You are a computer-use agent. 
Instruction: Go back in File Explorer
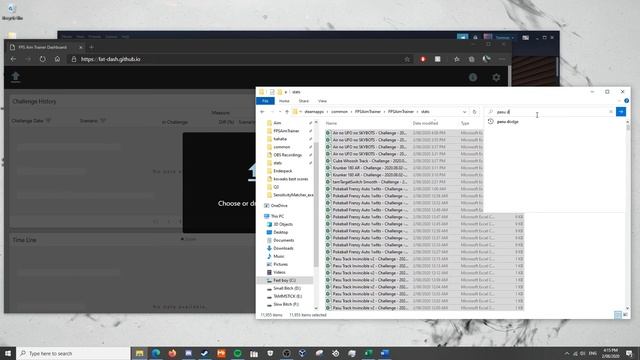262,111
